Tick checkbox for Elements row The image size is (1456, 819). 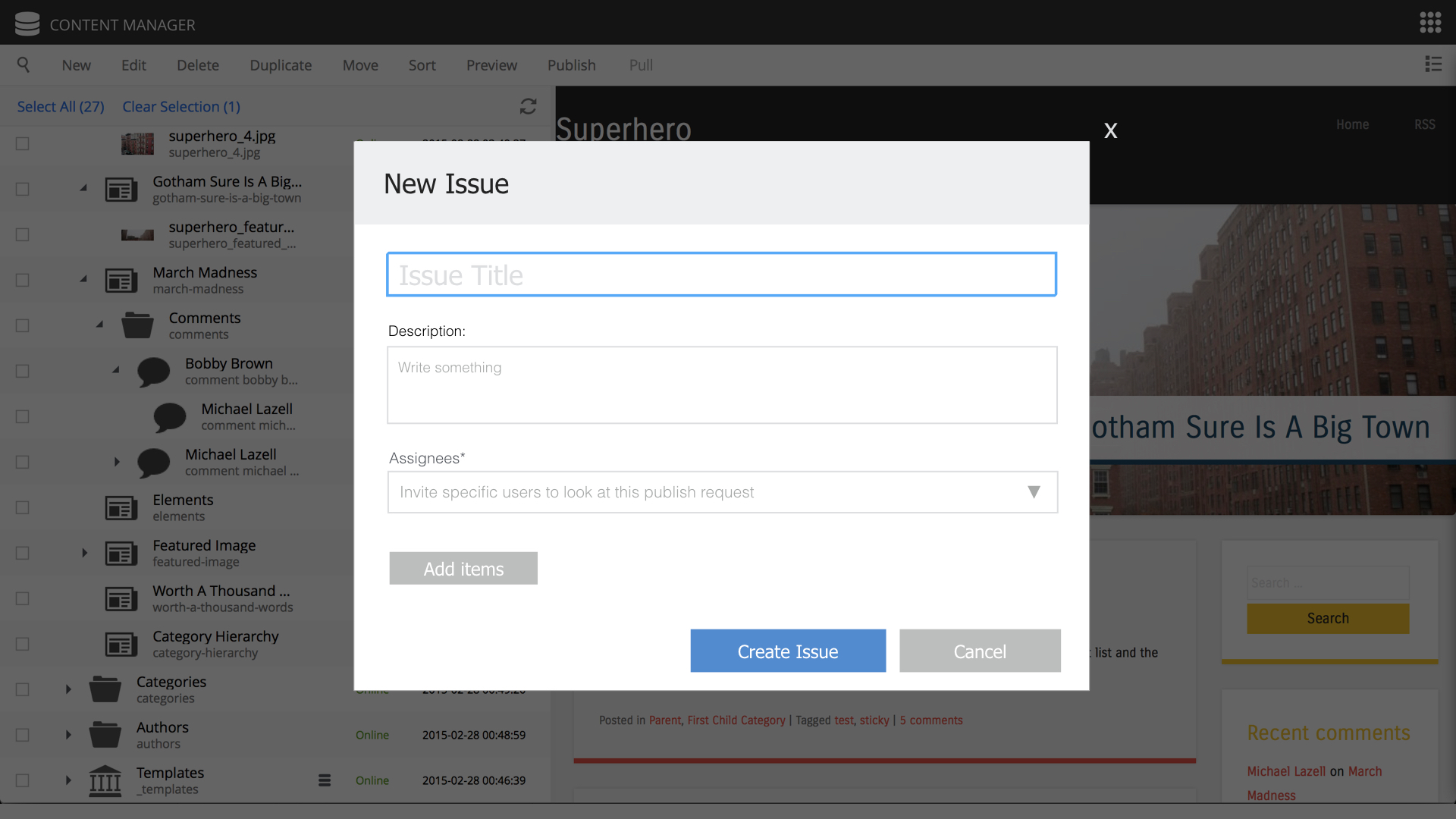[x=23, y=507]
